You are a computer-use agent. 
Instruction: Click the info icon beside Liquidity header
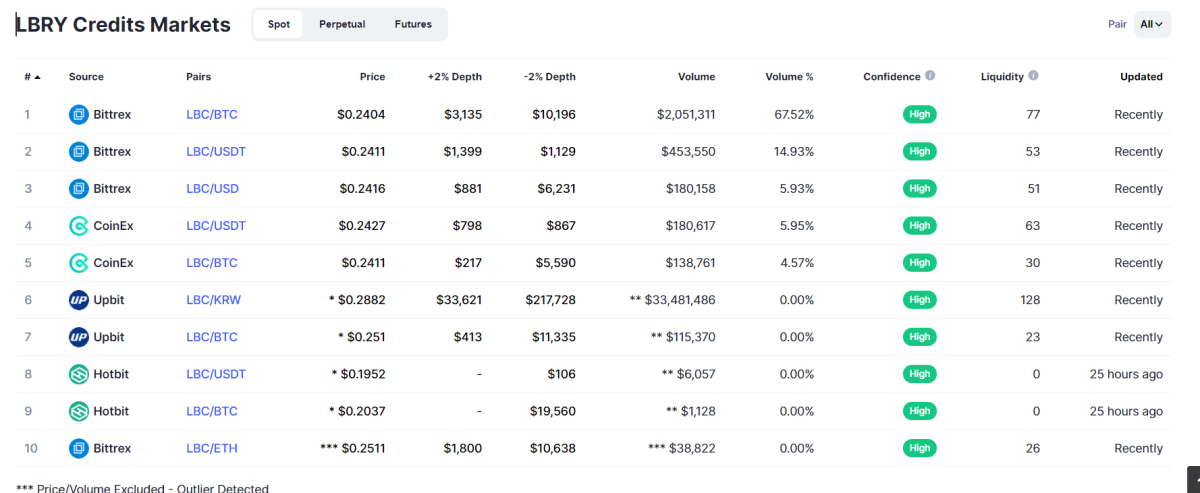tap(1033, 76)
